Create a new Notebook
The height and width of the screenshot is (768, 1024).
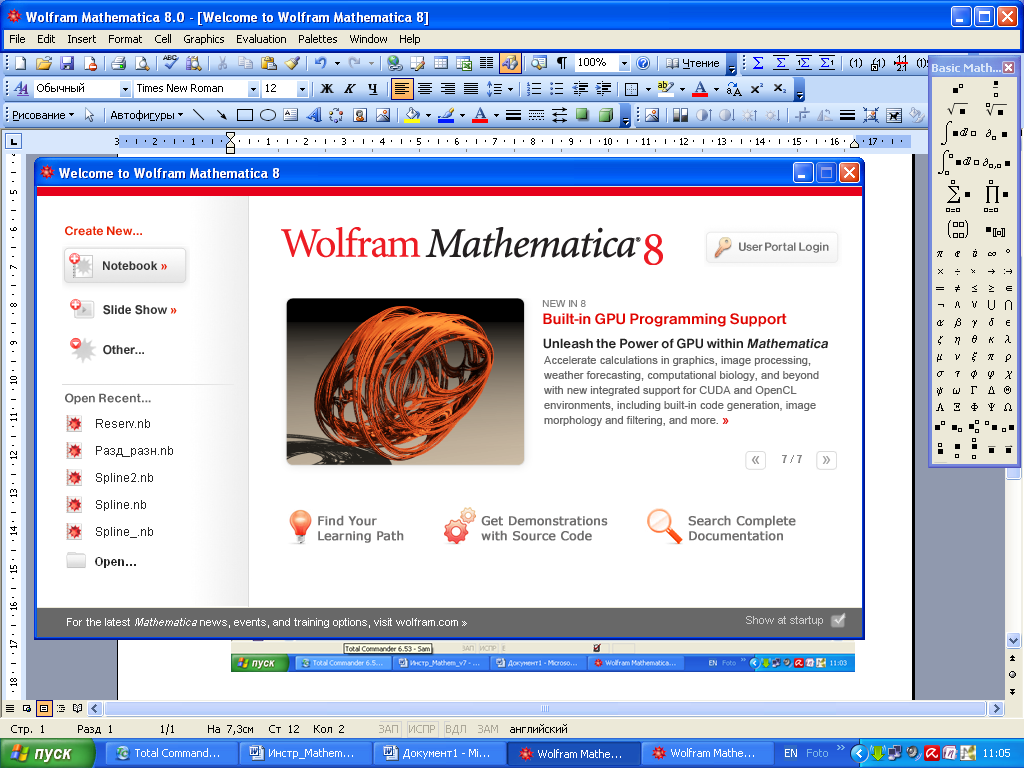tap(125, 266)
